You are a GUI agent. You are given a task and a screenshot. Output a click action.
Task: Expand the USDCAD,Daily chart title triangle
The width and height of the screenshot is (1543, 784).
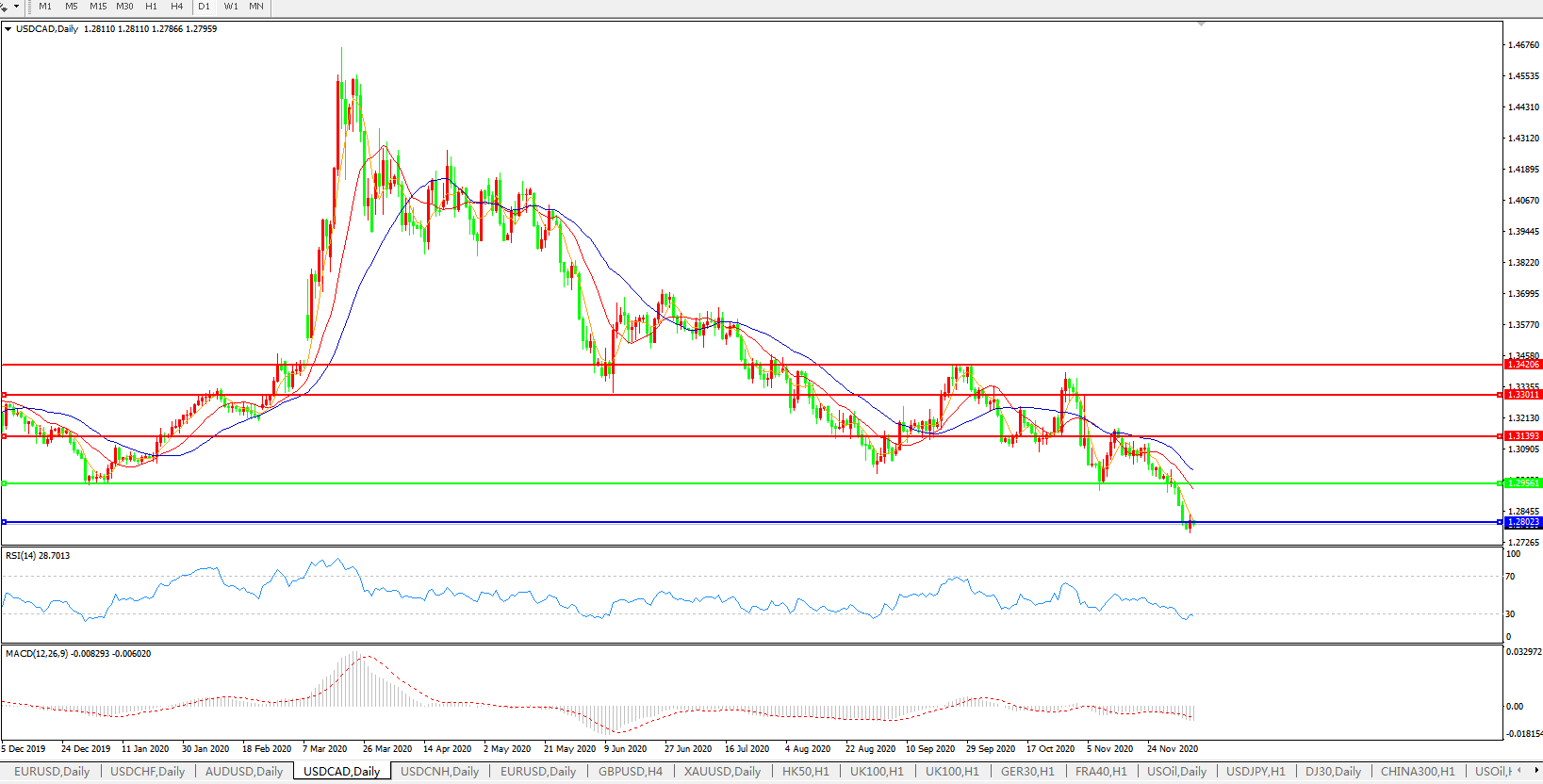(8, 29)
